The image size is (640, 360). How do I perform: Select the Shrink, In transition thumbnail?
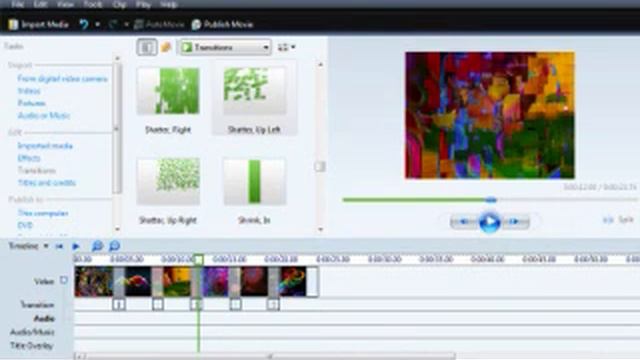[255, 181]
